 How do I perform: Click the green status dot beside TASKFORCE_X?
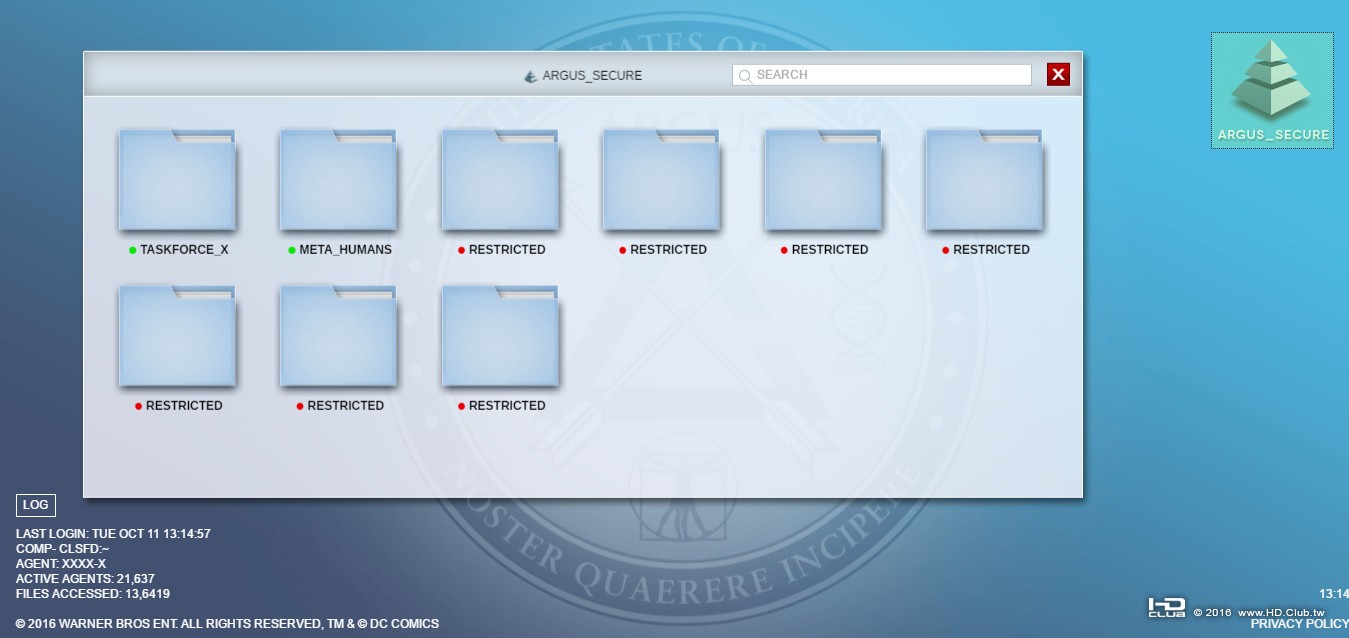coord(132,250)
